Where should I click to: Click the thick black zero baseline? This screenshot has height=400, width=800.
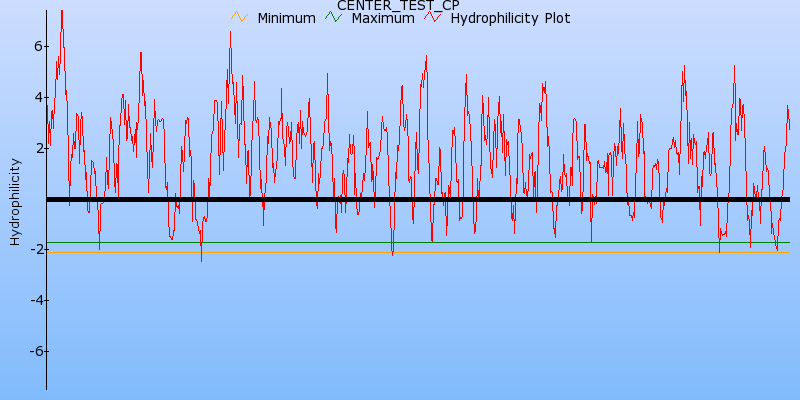[420, 199]
